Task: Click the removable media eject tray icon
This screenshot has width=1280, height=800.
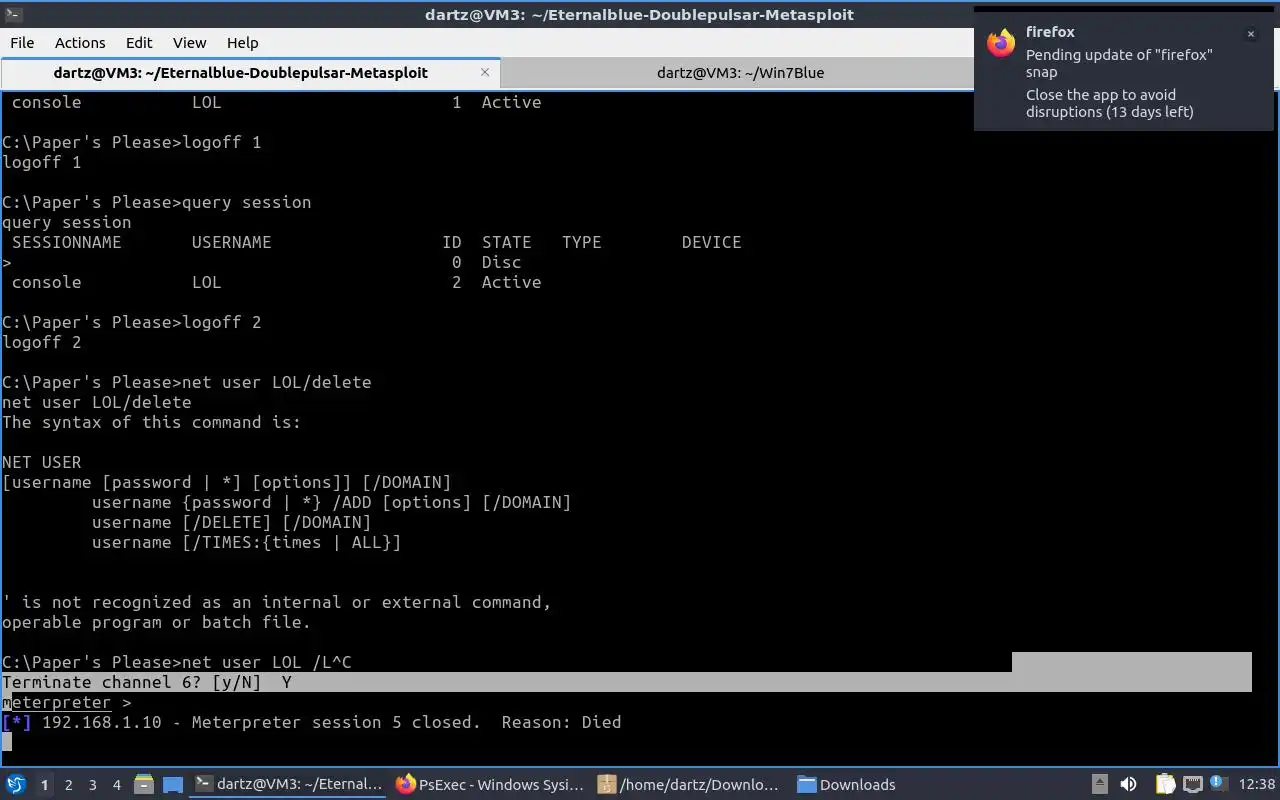Action: 1099,785
